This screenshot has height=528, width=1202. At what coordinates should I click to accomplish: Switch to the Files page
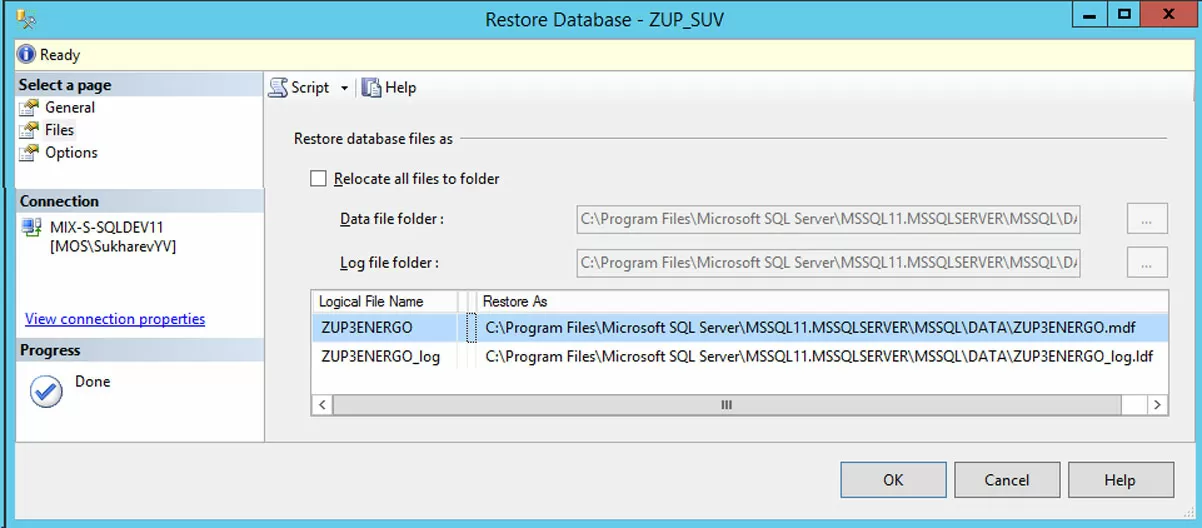59,130
